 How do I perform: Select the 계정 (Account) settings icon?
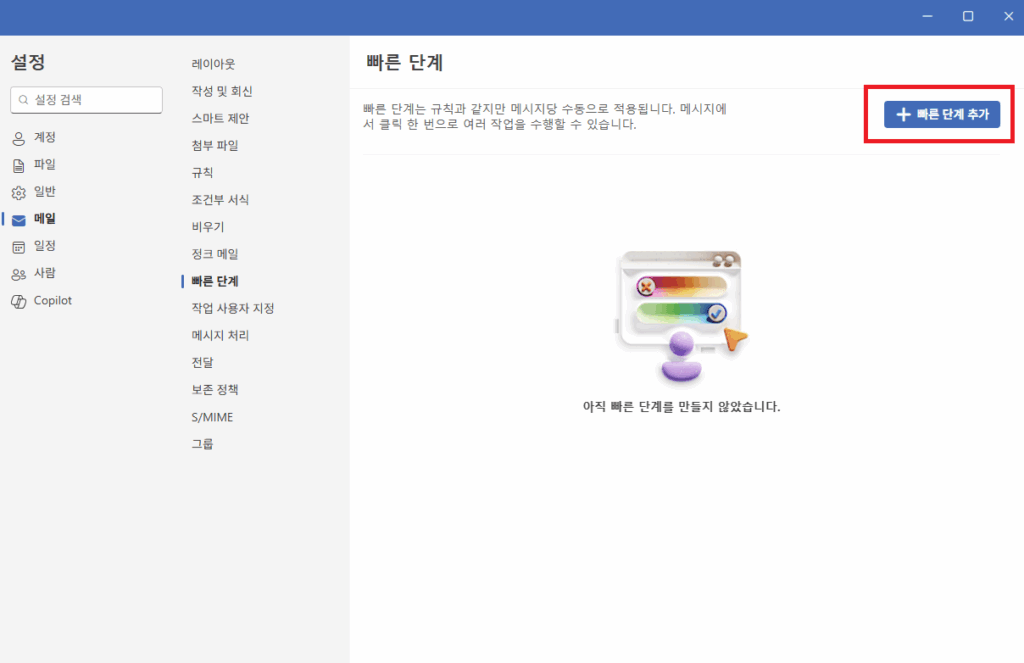pos(18,137)
